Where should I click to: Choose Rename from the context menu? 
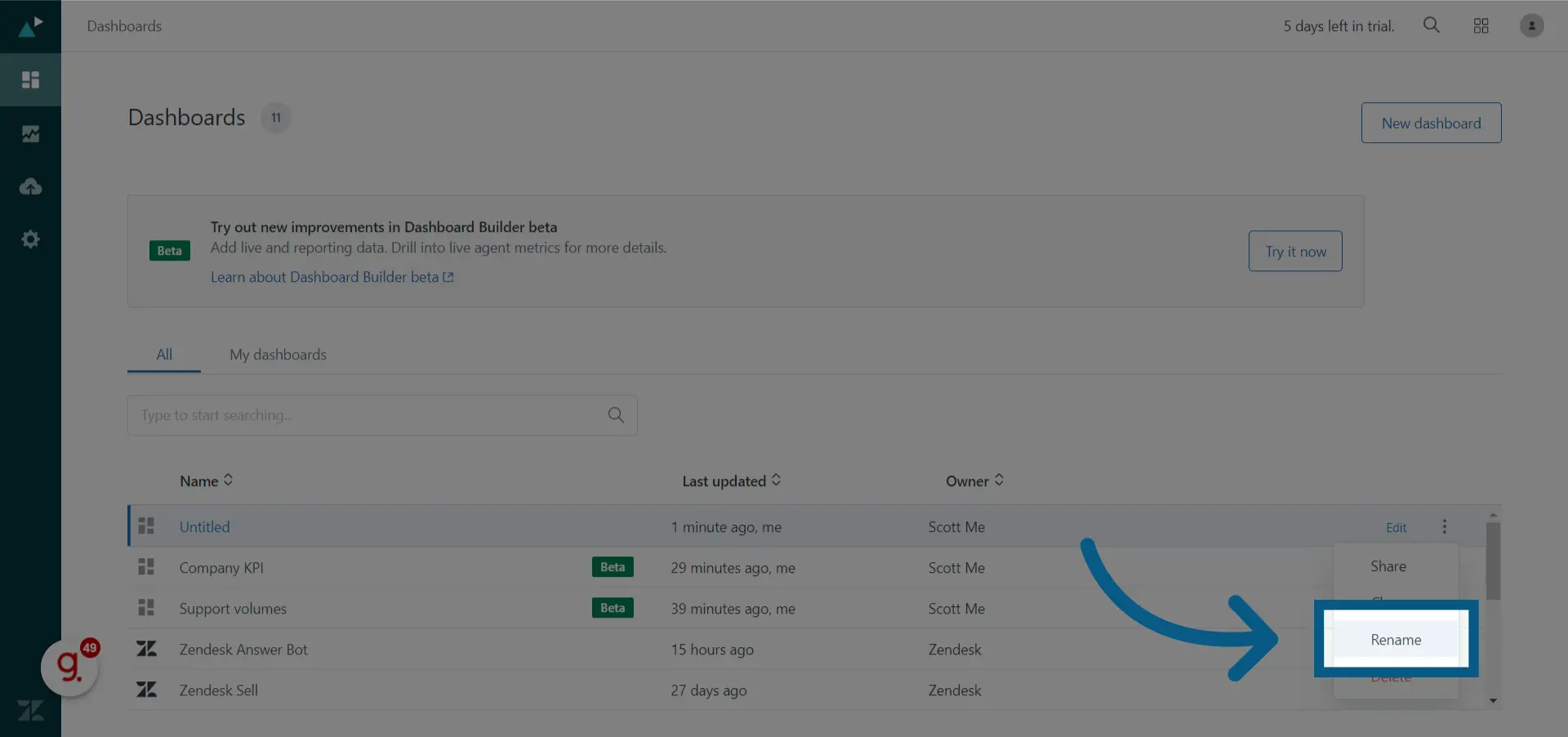(1396, 640)
